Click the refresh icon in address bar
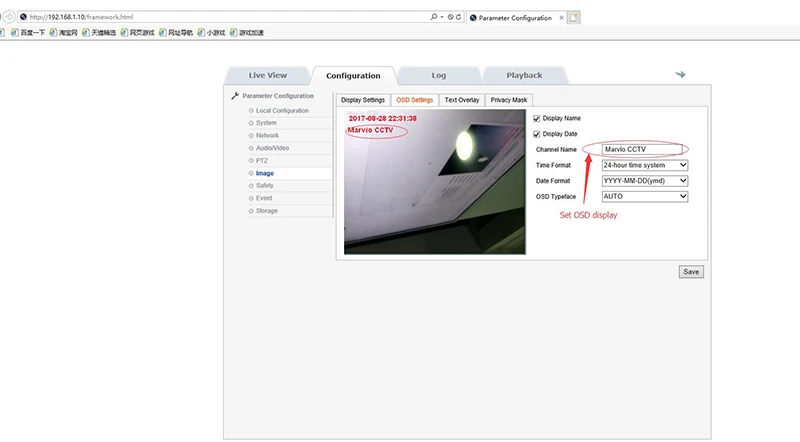 pyautogui.click(x=458, y=17)
